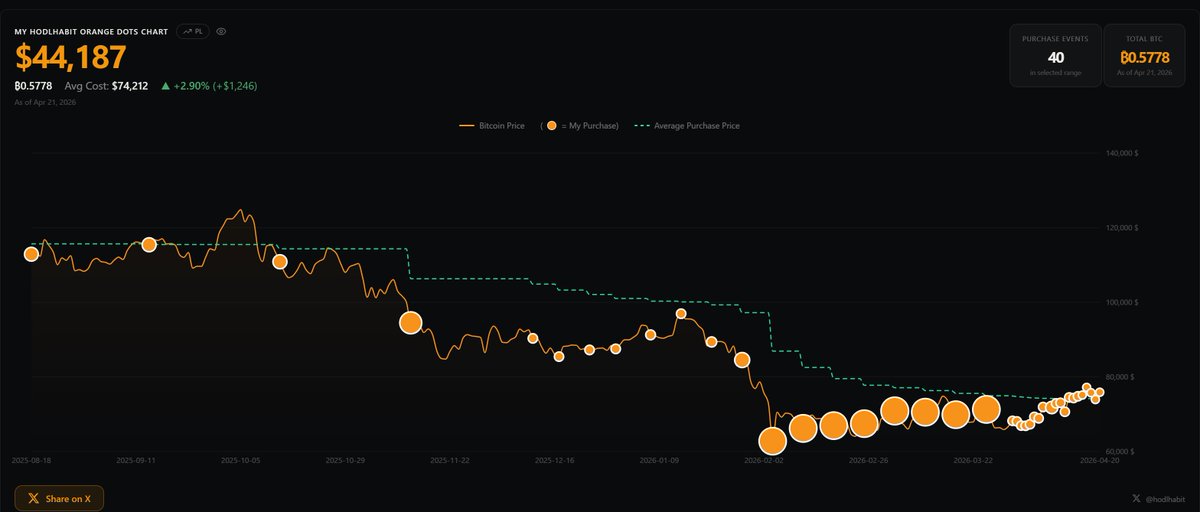Click the biggest purchase dot at 2026-02-02 low
1200x512 pixels.
(x=772, y=441)
